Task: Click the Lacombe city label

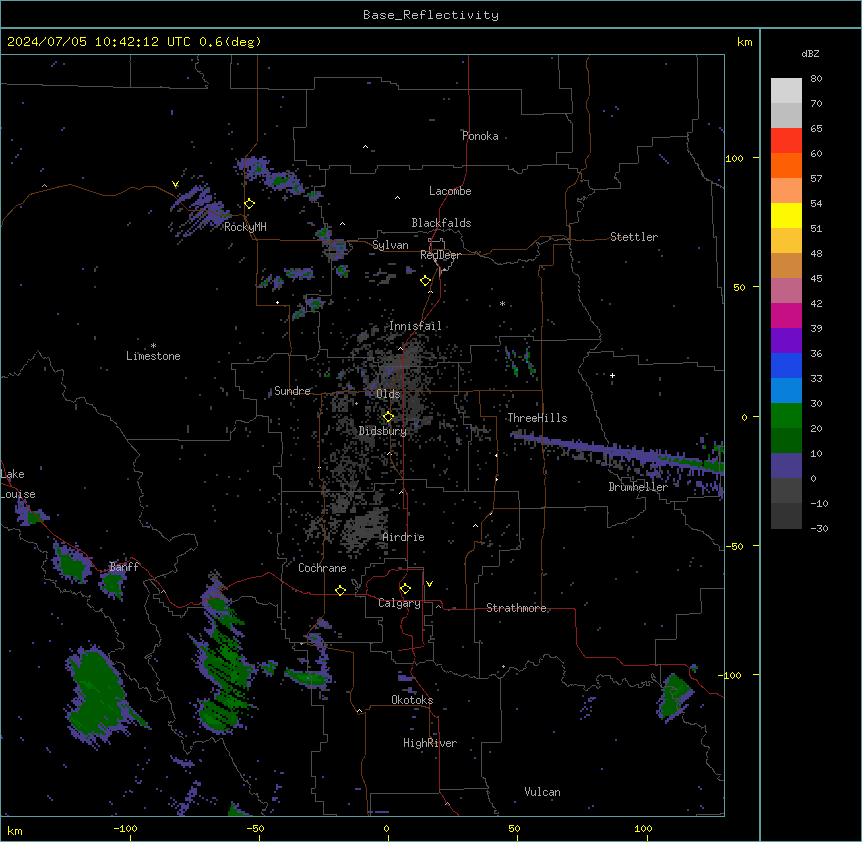Action: [x=450, y=191]
